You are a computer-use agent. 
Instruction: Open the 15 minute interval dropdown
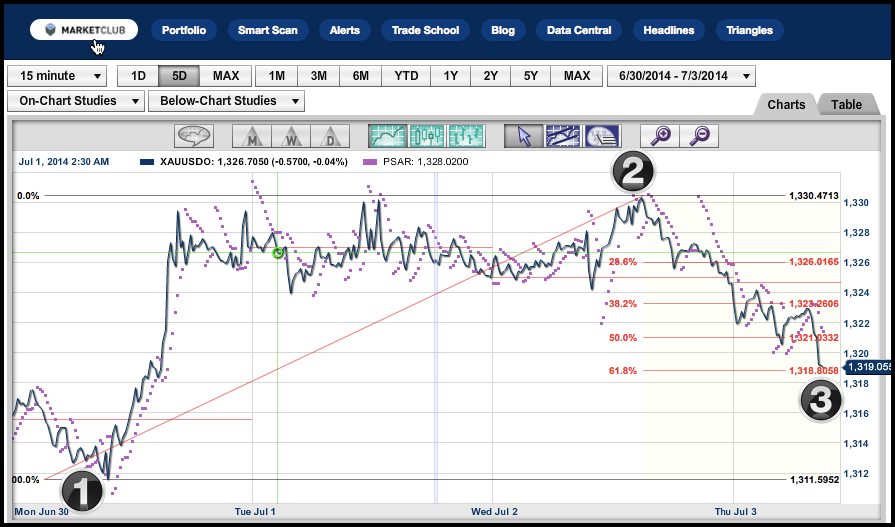point(57,76)
